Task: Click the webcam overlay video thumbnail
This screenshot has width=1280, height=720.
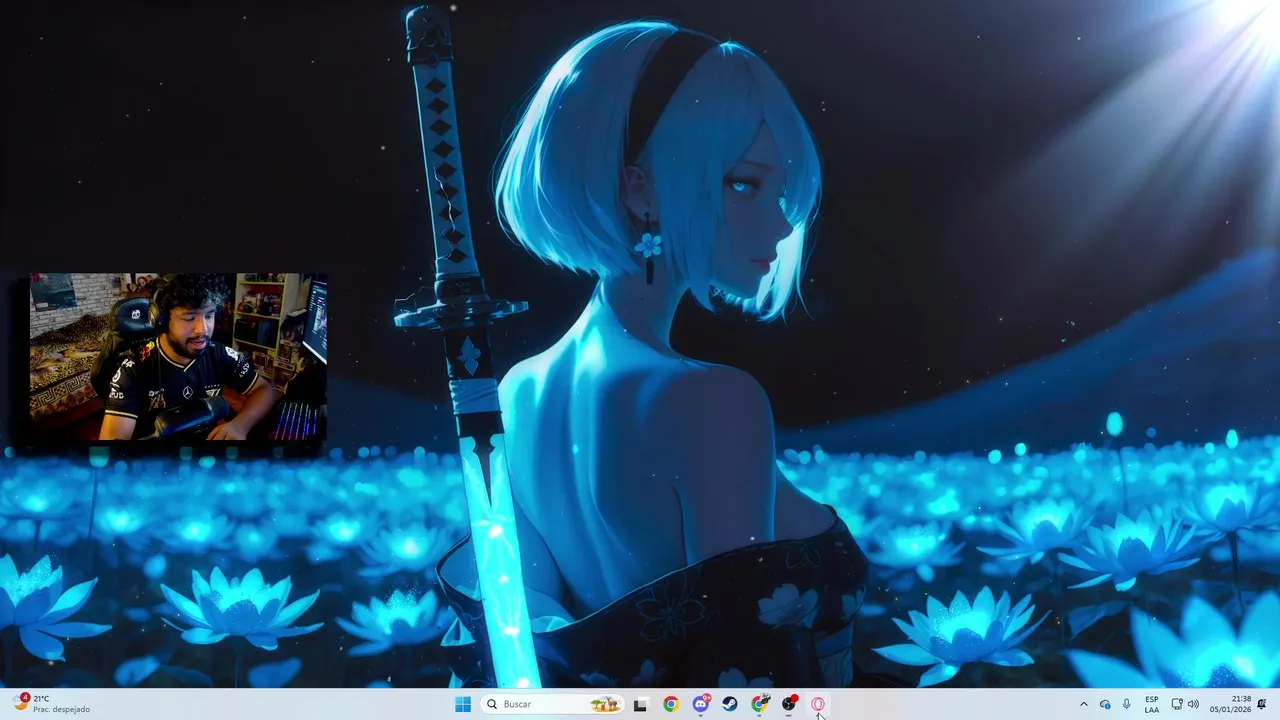Action: (177, 357)
